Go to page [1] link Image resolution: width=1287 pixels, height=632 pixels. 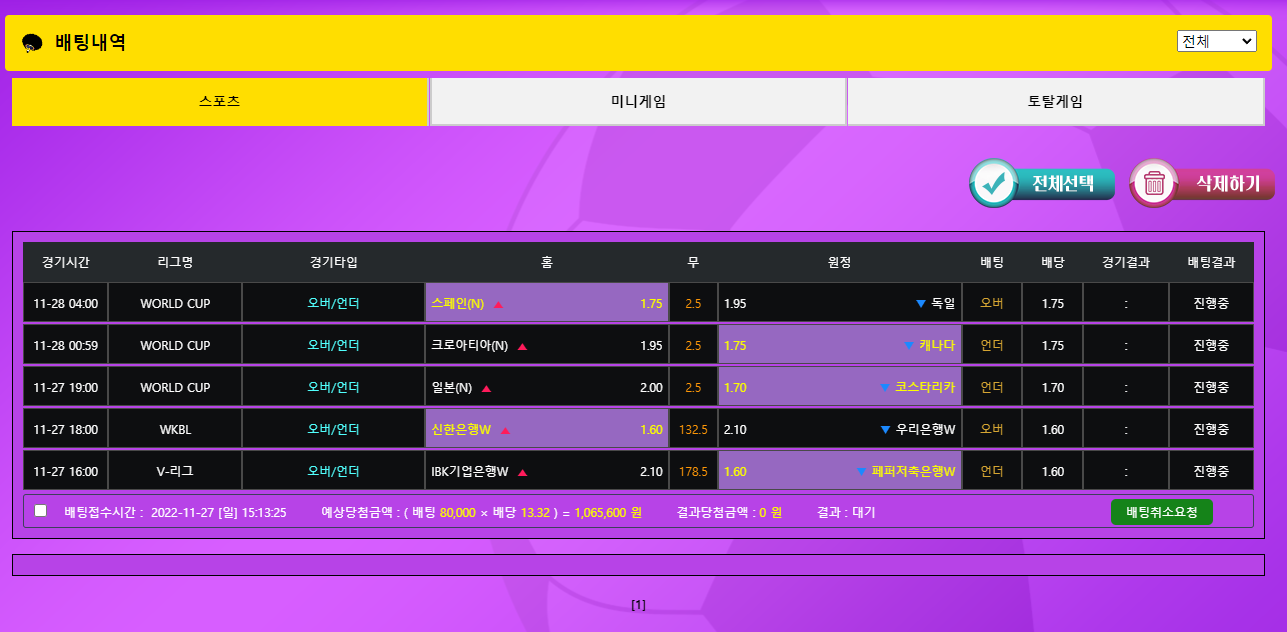[x=638, y=605]
